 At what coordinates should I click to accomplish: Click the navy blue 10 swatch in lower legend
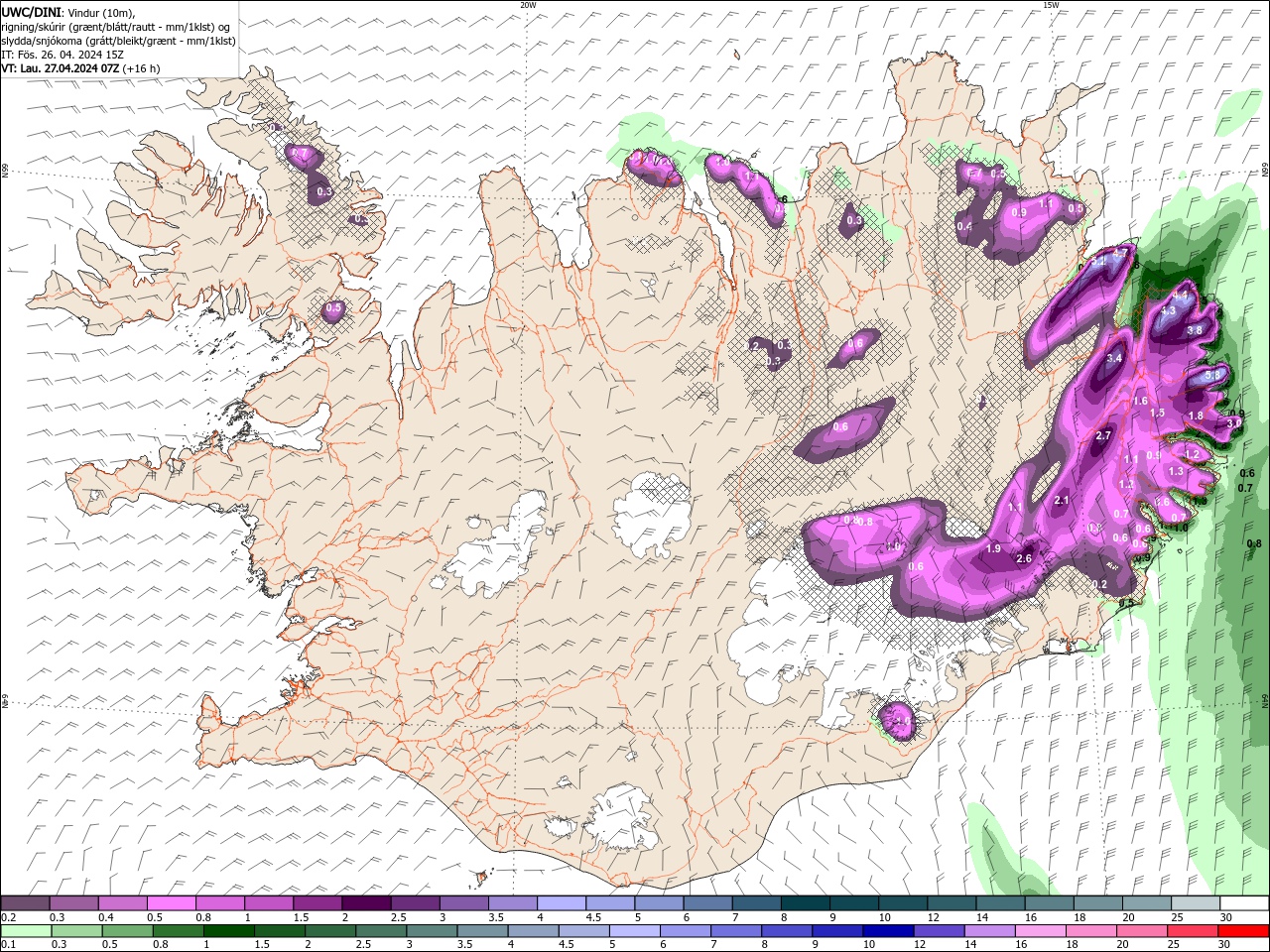(888, 931)
